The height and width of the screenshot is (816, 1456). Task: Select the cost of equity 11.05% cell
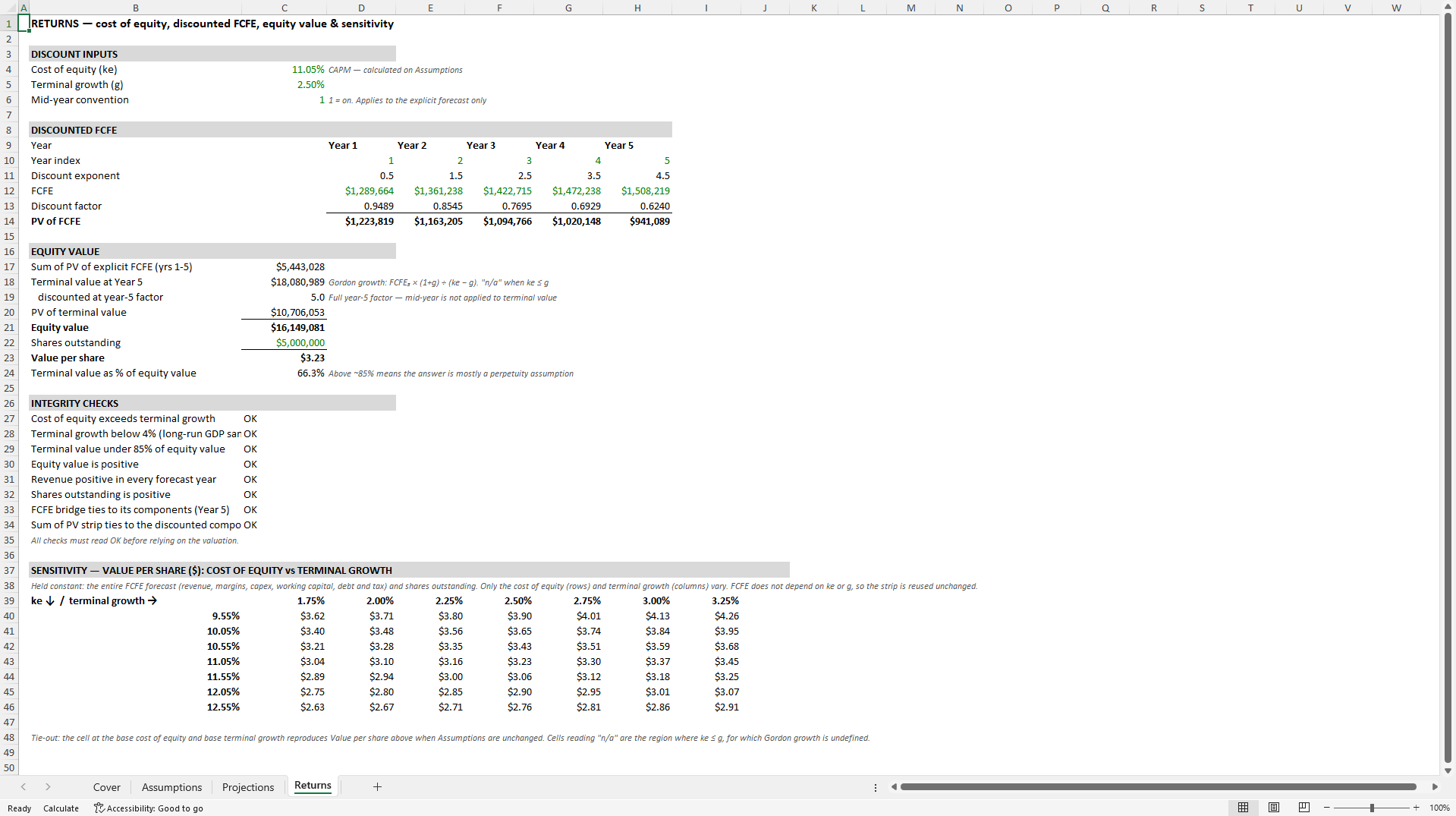pos(284,69)
